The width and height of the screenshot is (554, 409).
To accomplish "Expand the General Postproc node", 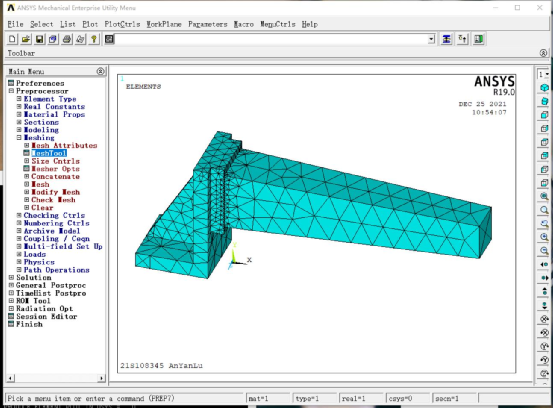I will click(11, 285).
